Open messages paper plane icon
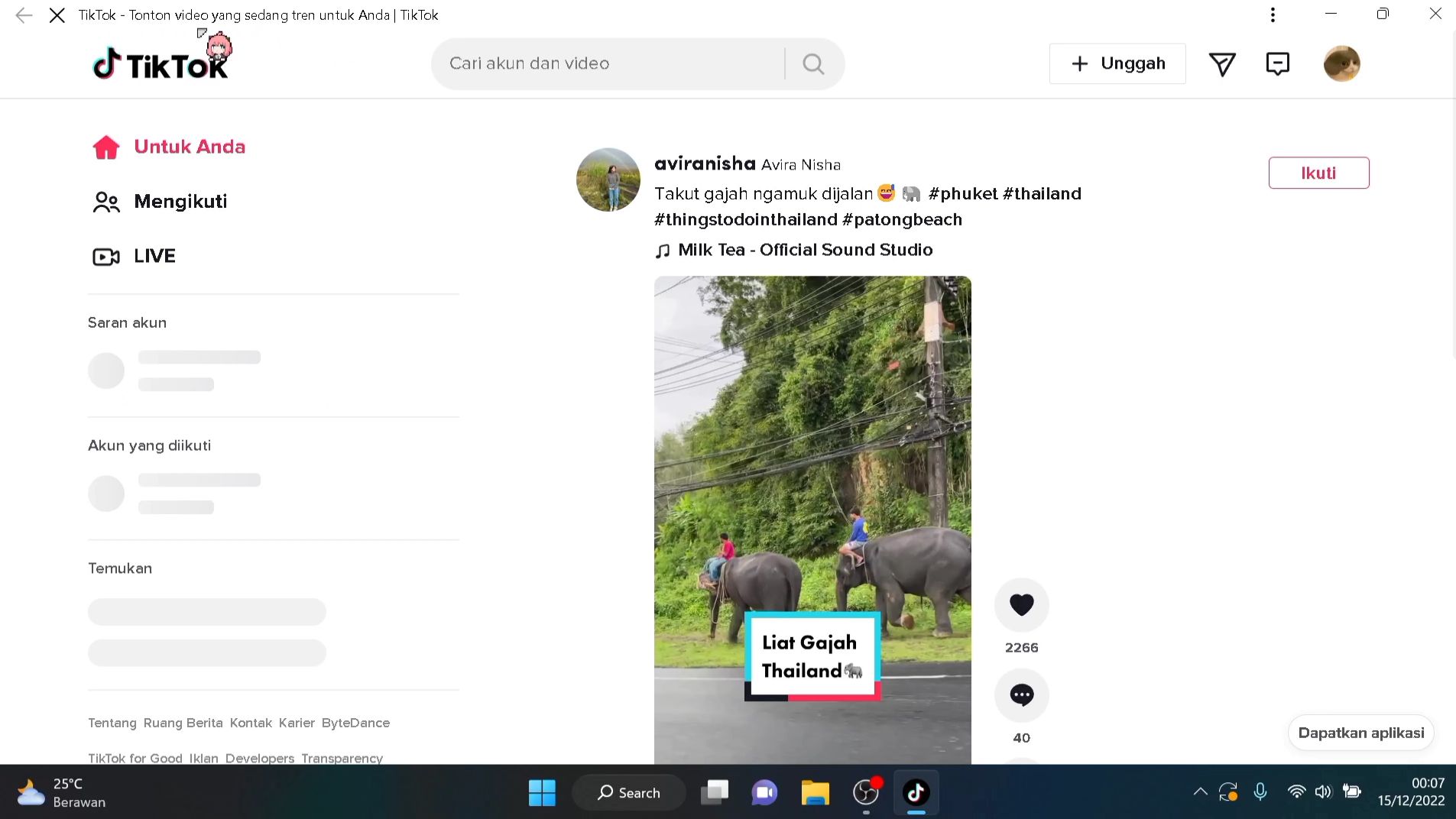This screenshot has width=1456, height=819. click(1221, 63)
